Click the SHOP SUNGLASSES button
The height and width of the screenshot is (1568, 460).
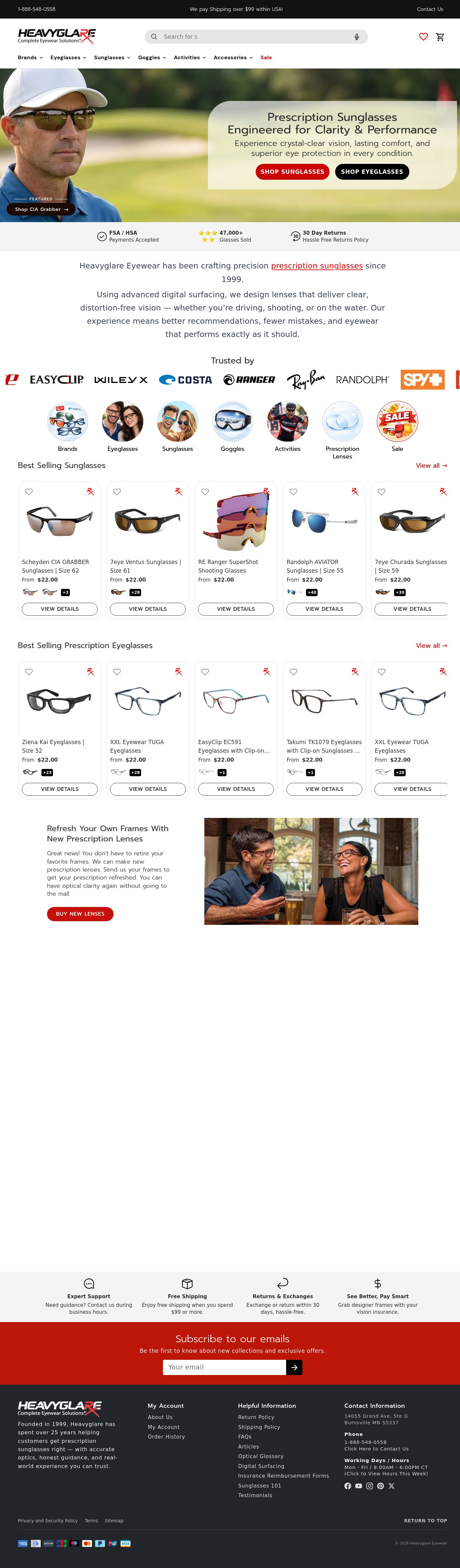(x=292, y=172)
